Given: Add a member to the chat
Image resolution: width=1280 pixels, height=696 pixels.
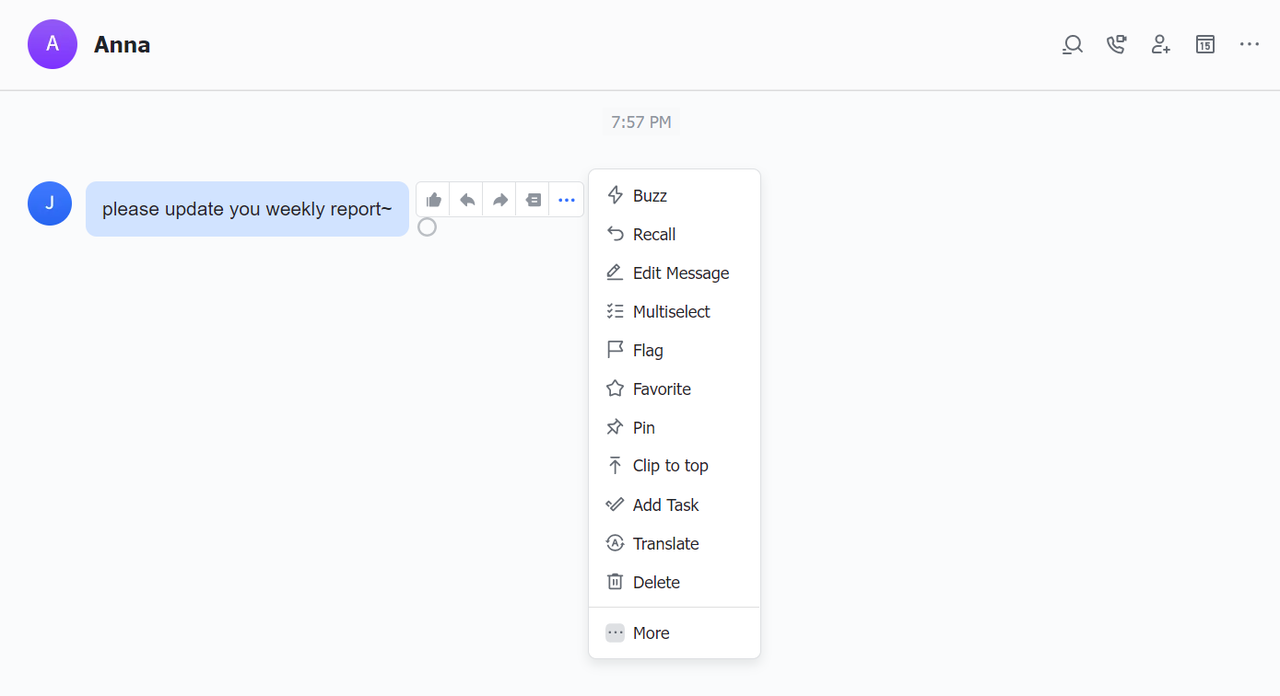Looking at the screenshot, I should 1160,45.
